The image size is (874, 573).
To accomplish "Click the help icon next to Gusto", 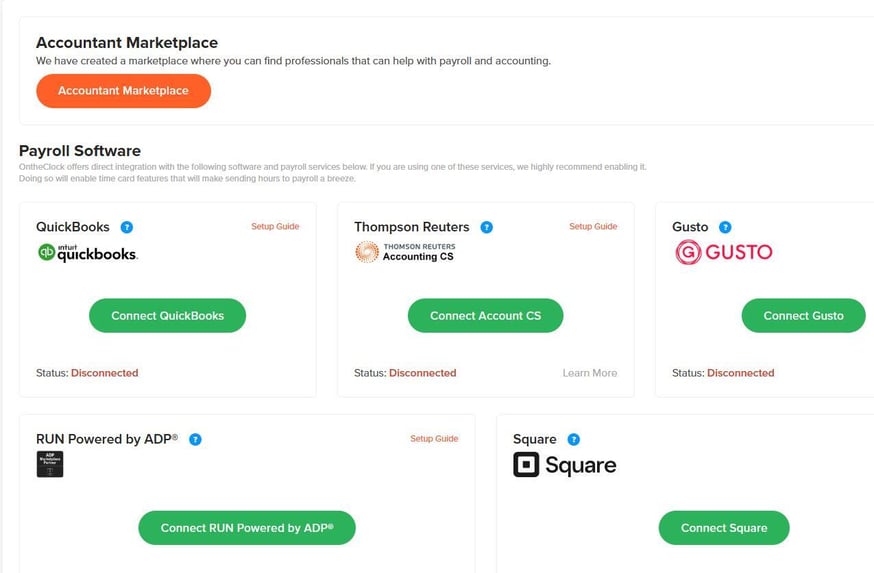I will click(x=725, y=227).
